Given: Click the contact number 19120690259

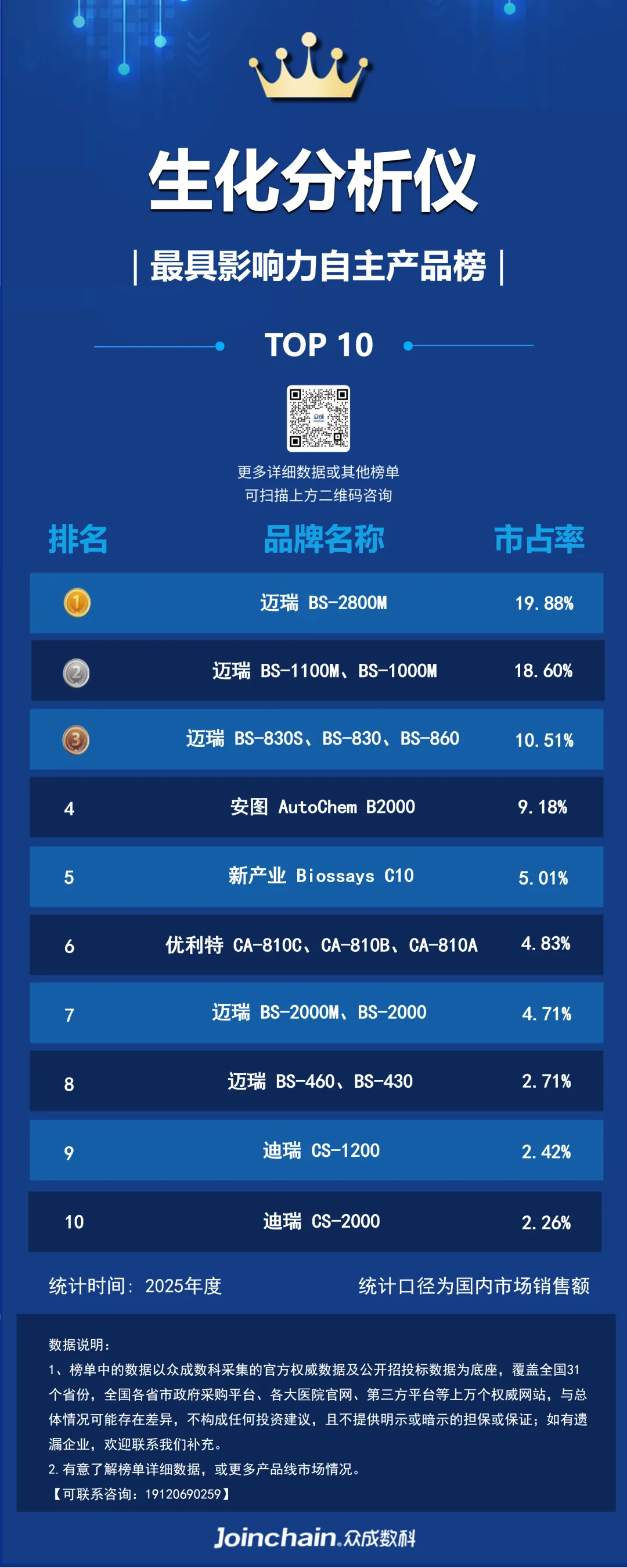Looking at the screenshot, I should (183, 1494).
